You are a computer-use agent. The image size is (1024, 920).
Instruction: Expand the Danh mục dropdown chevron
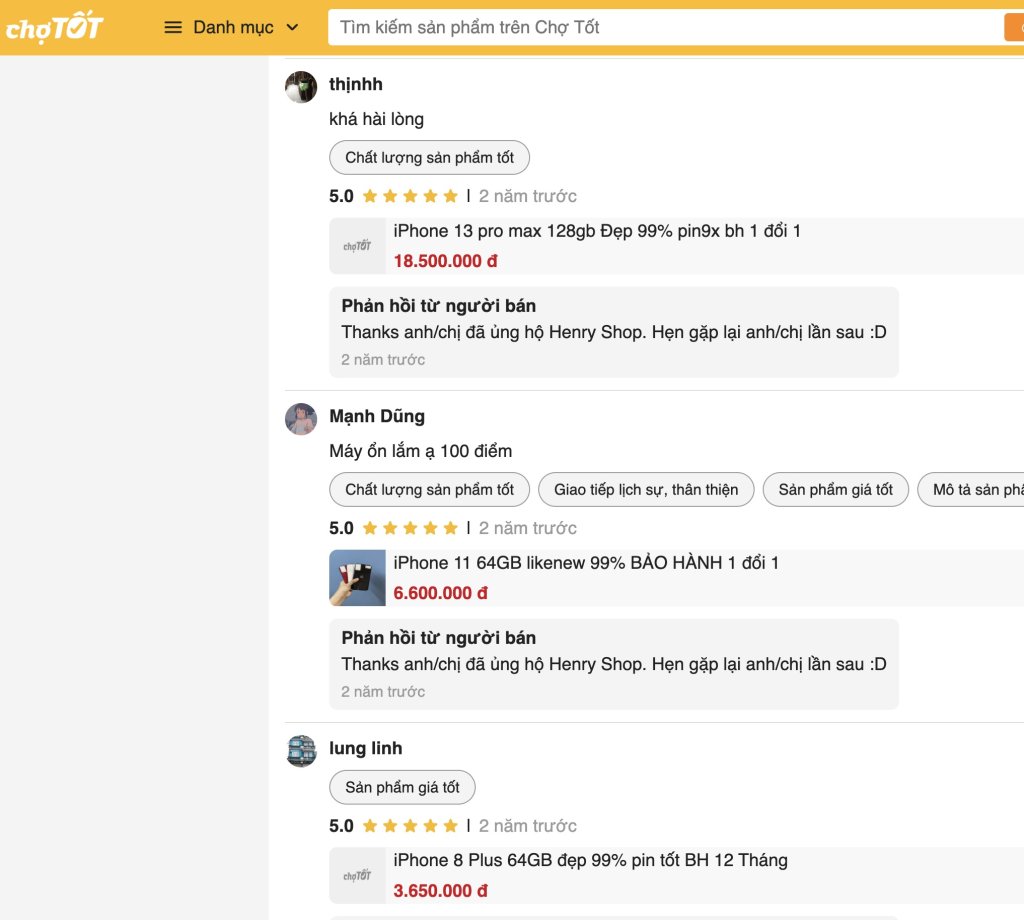click(x=293, y=27)
